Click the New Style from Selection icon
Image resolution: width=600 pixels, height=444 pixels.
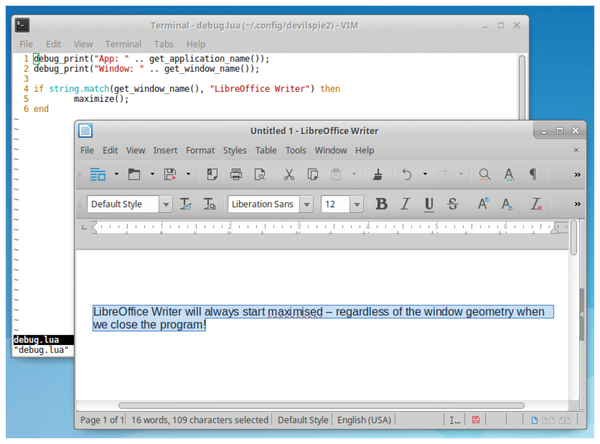(x=210, y=204)
